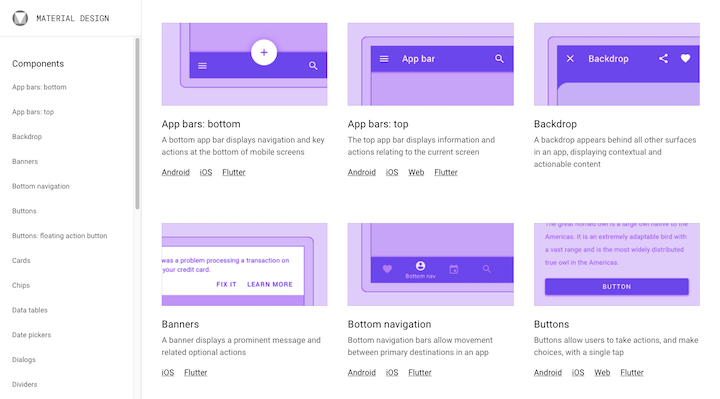720x399 pixels.
Task: Click search icon in top App bar image
Action: click(x=499, y=59)
